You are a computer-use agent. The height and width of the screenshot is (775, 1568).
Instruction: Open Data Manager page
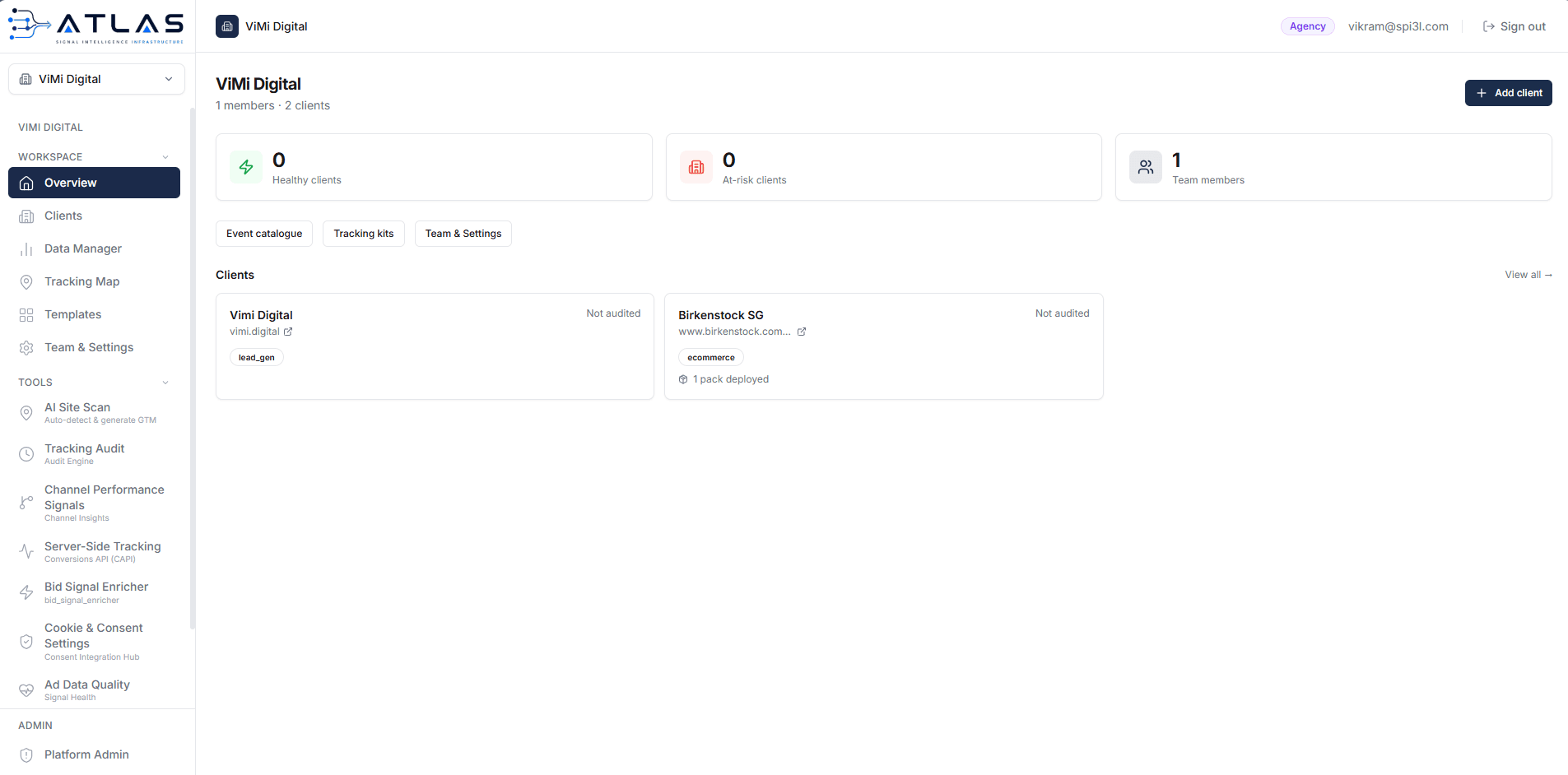point(94,248)
